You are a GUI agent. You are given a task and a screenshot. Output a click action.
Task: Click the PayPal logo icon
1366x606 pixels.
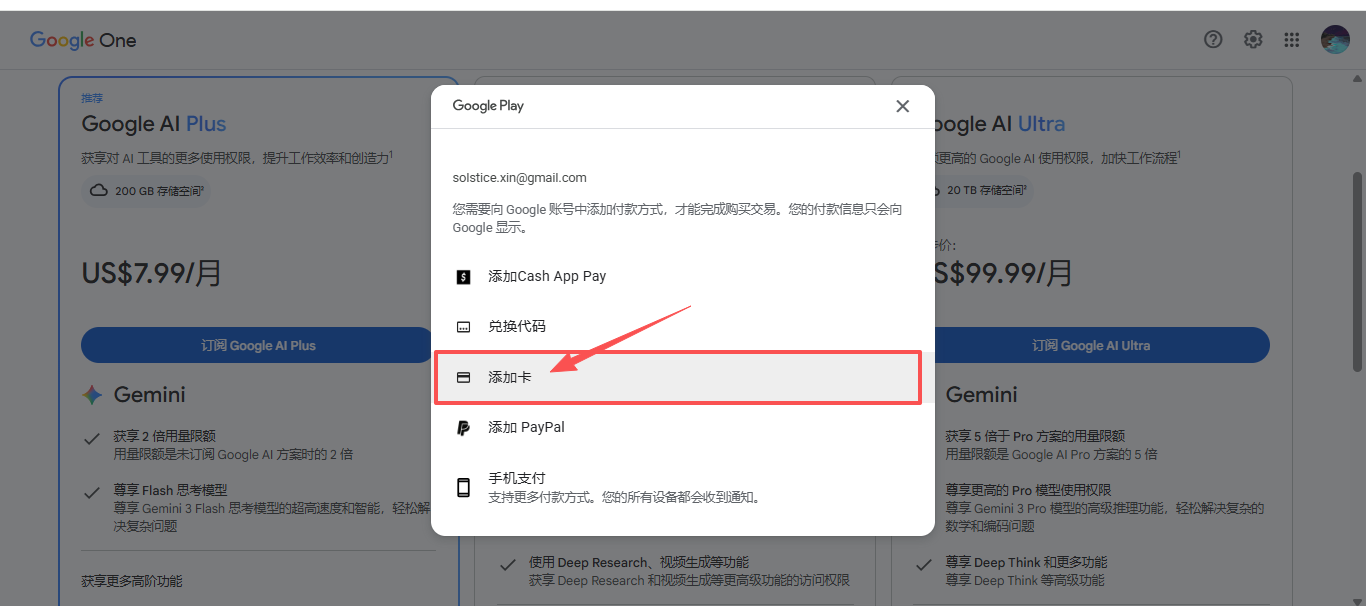pyautogui.click(x=463, y=428)
